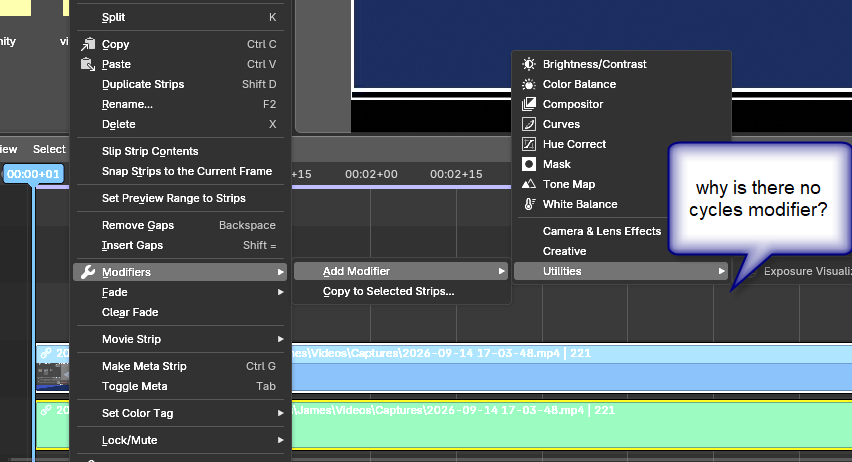This screenshot has width=852, height=462.
Task: Click the Paste clipboard icon
Action: 88,64
